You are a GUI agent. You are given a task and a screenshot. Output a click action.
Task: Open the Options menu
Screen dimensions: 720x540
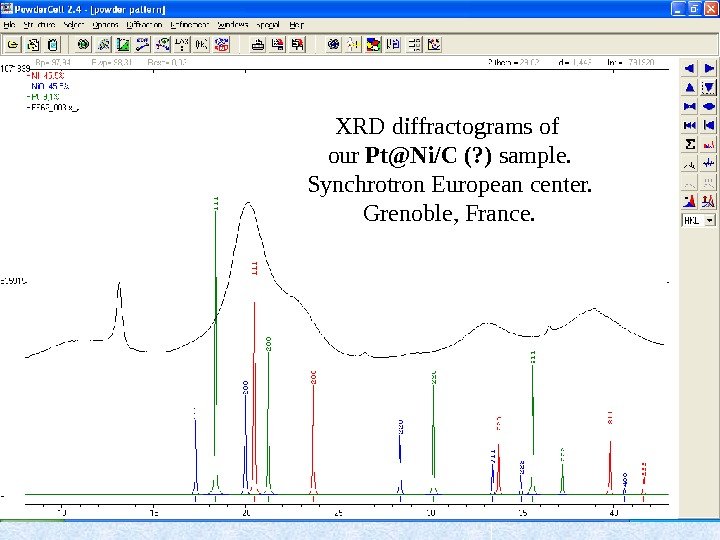[105, 25]
